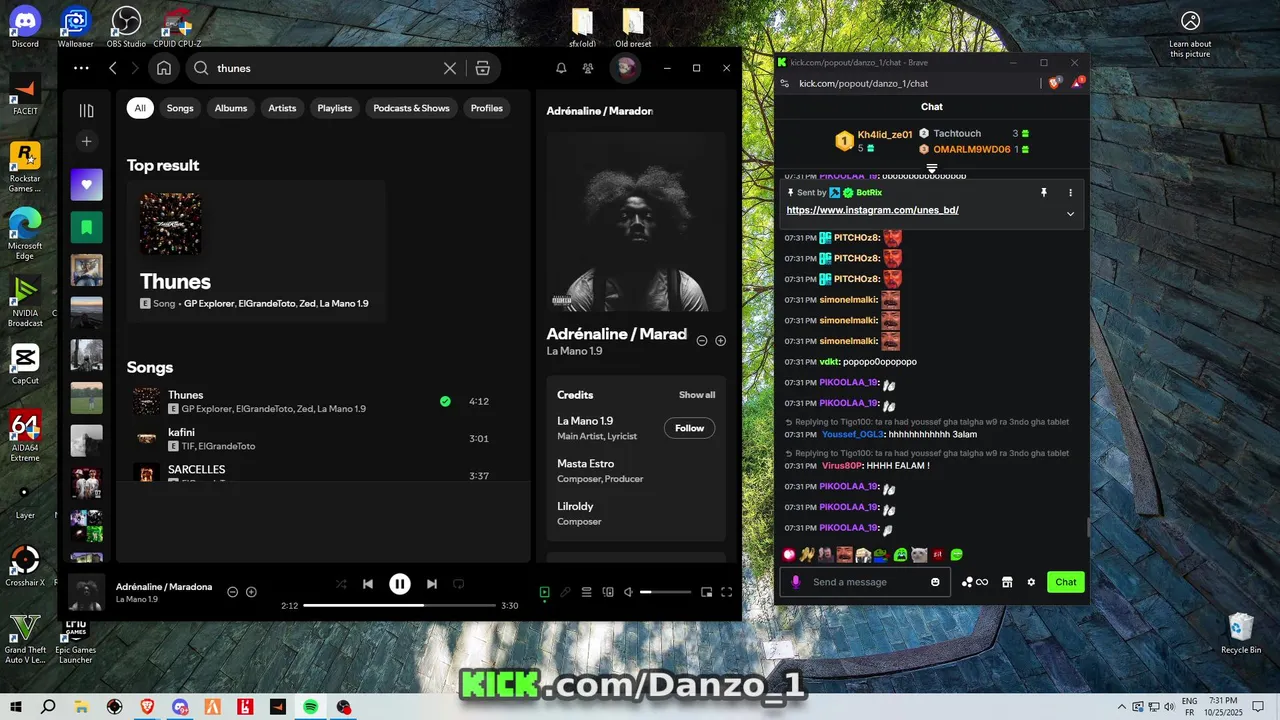The image size is (1280, 720).
Task: Create new playlist with plus icon
Action: pyautogui.click(x=86, y=142)
